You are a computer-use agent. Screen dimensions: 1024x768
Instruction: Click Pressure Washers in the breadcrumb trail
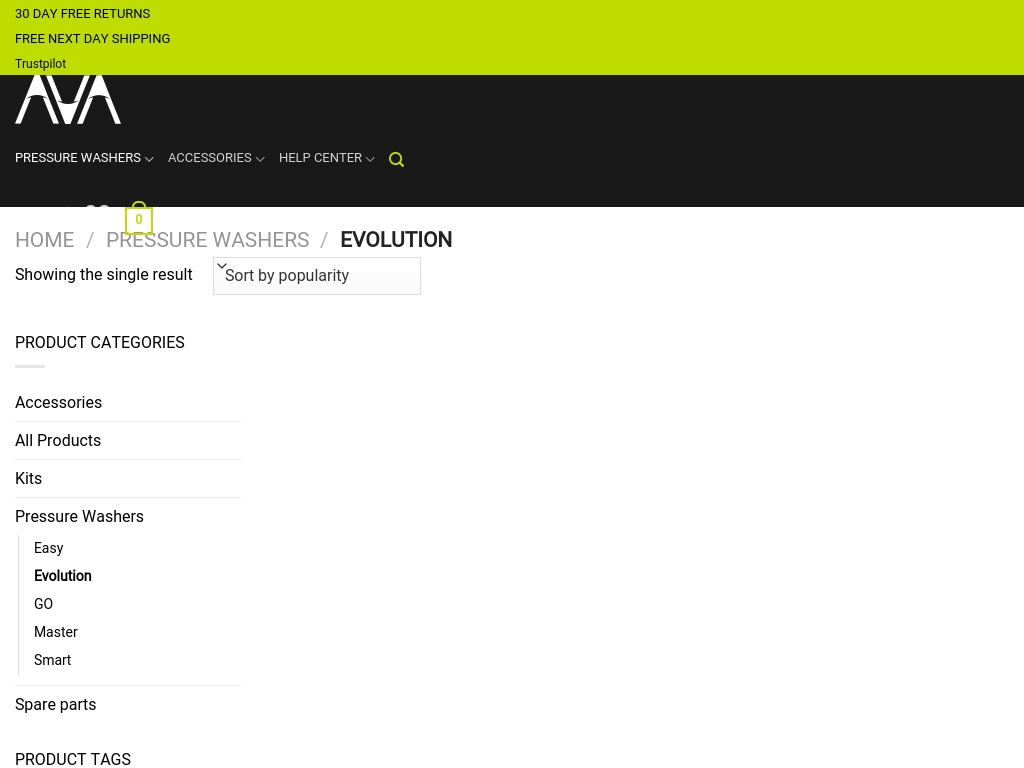(x=207, y=240)
